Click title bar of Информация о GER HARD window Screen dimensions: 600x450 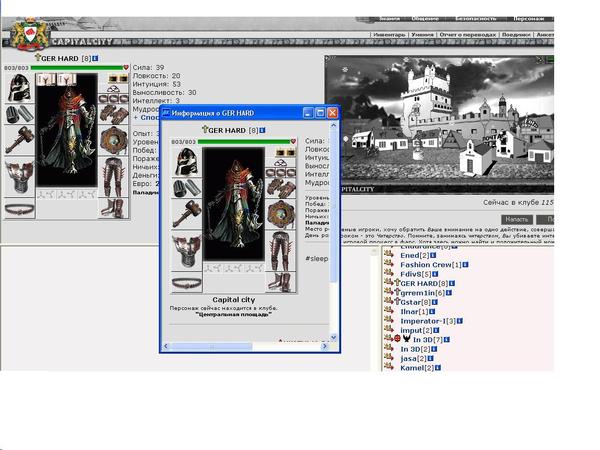(x=232, y=113)
